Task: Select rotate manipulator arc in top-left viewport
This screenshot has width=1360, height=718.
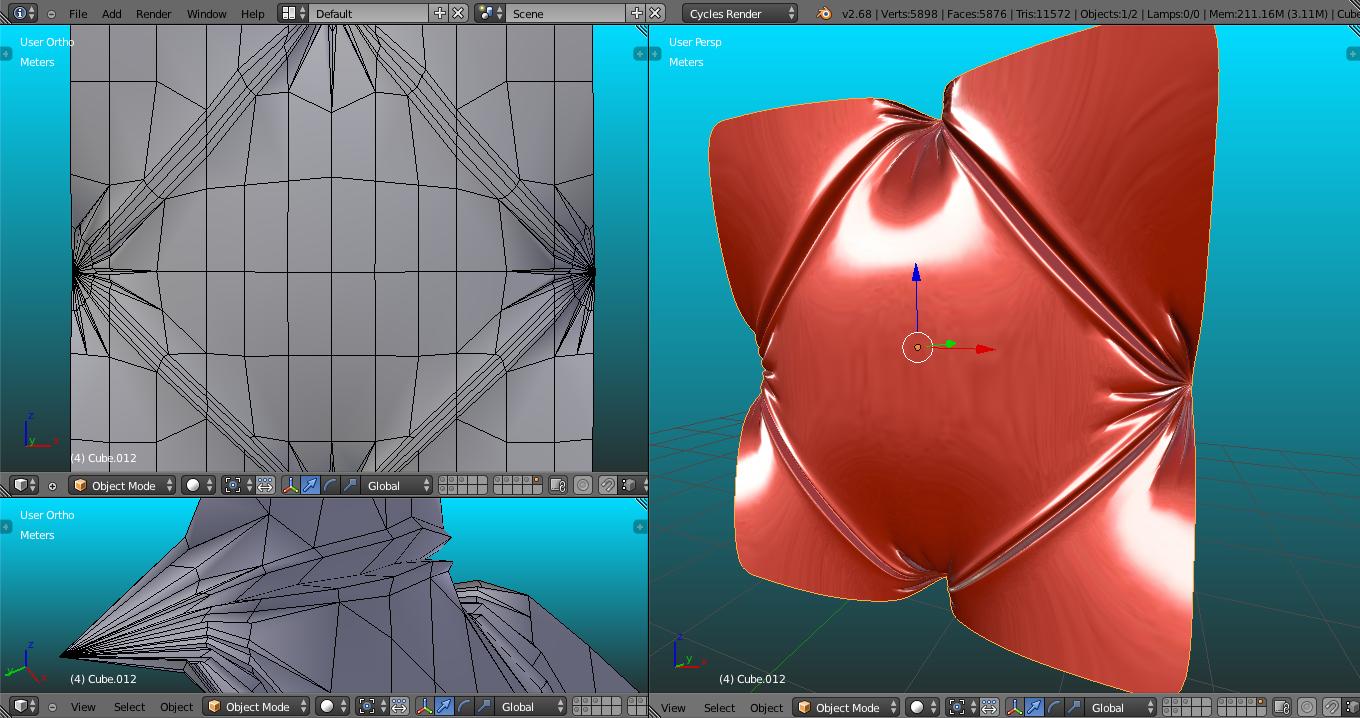Action: [x=330, y=486]
